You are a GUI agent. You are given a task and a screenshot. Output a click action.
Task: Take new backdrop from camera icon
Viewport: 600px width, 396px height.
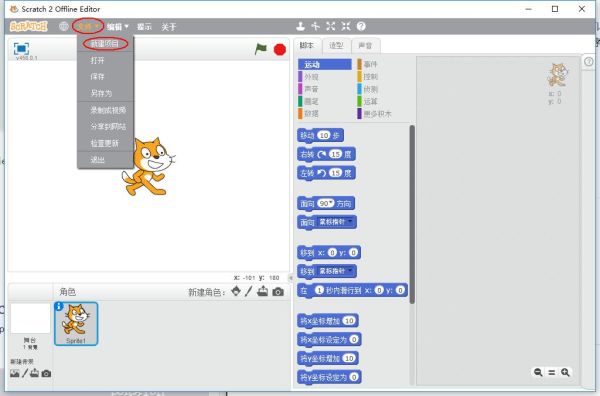pyautogui.click(x=46, y=373)
